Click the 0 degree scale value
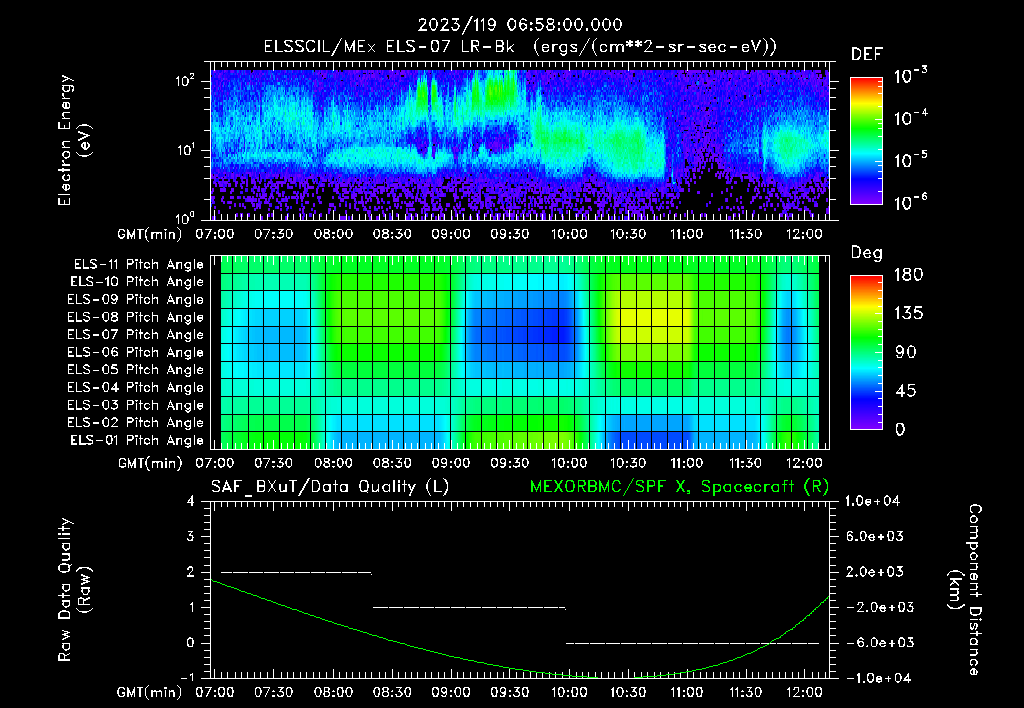 pos(901,429)
